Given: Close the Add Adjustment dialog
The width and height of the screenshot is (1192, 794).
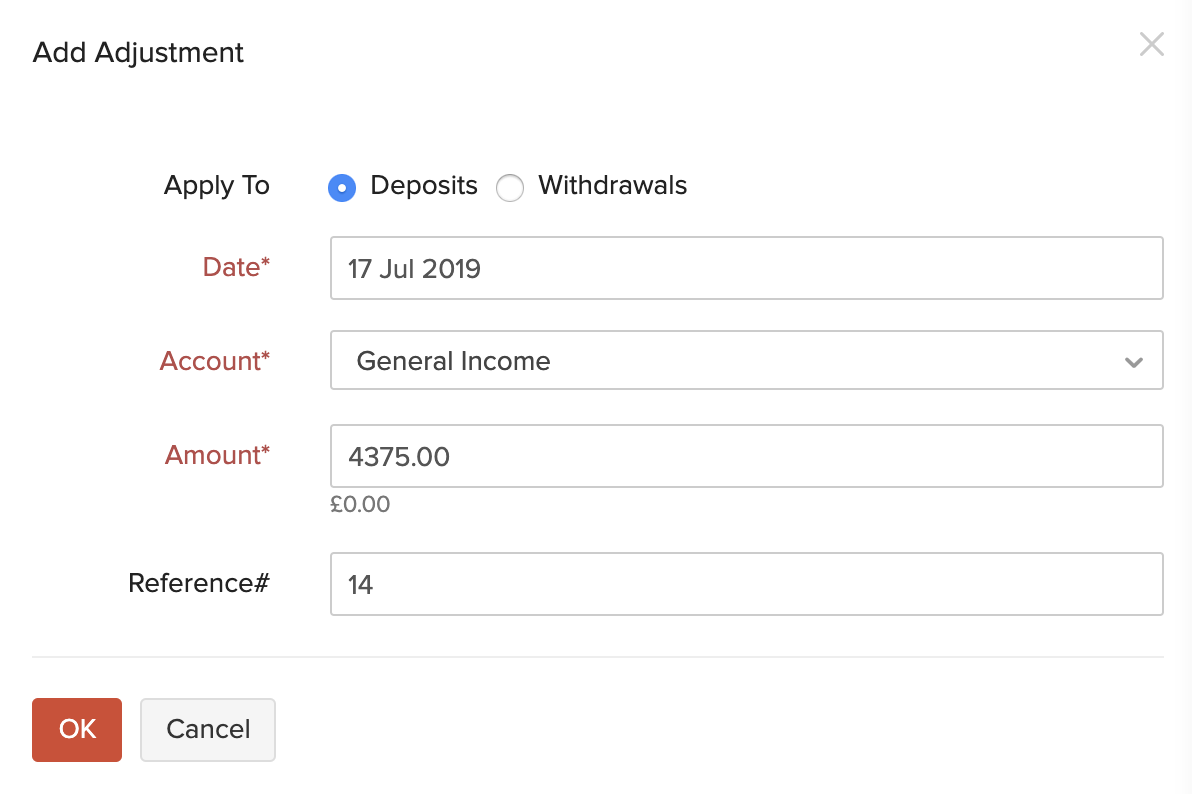Looking at the screenshot, I should (1151, 44).
